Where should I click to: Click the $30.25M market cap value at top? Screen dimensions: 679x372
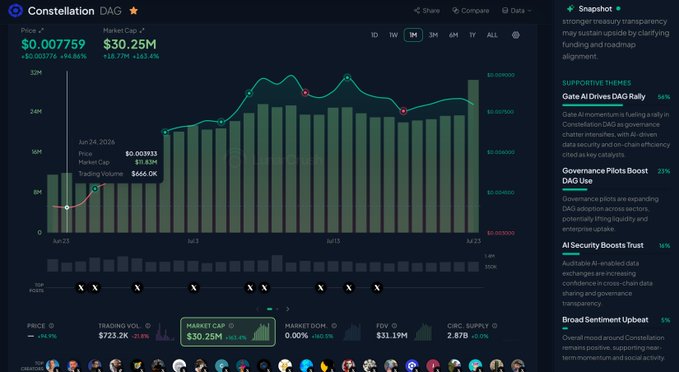point(130,44)
